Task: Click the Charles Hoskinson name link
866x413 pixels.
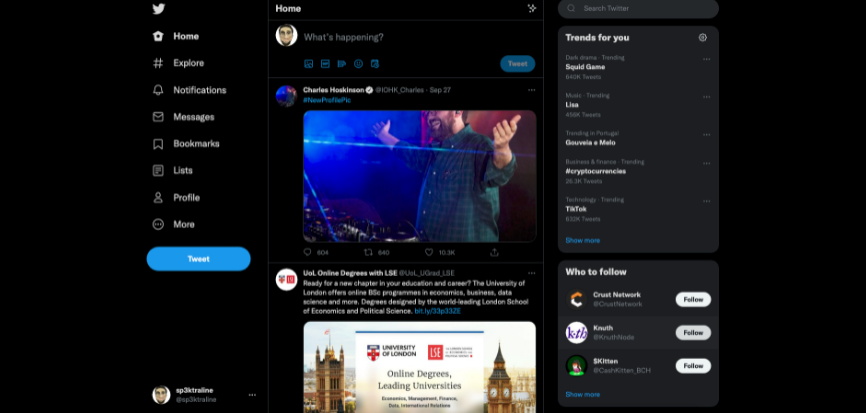Action: (334, 90)
